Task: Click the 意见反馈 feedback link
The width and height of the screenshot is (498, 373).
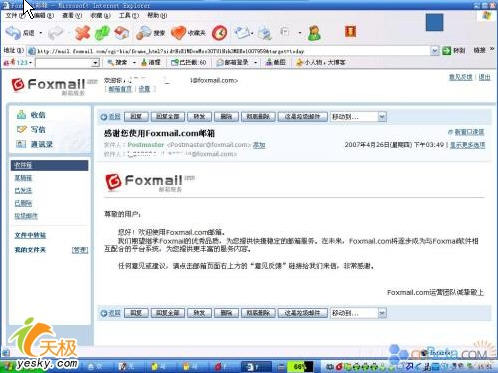Action: 461,77
